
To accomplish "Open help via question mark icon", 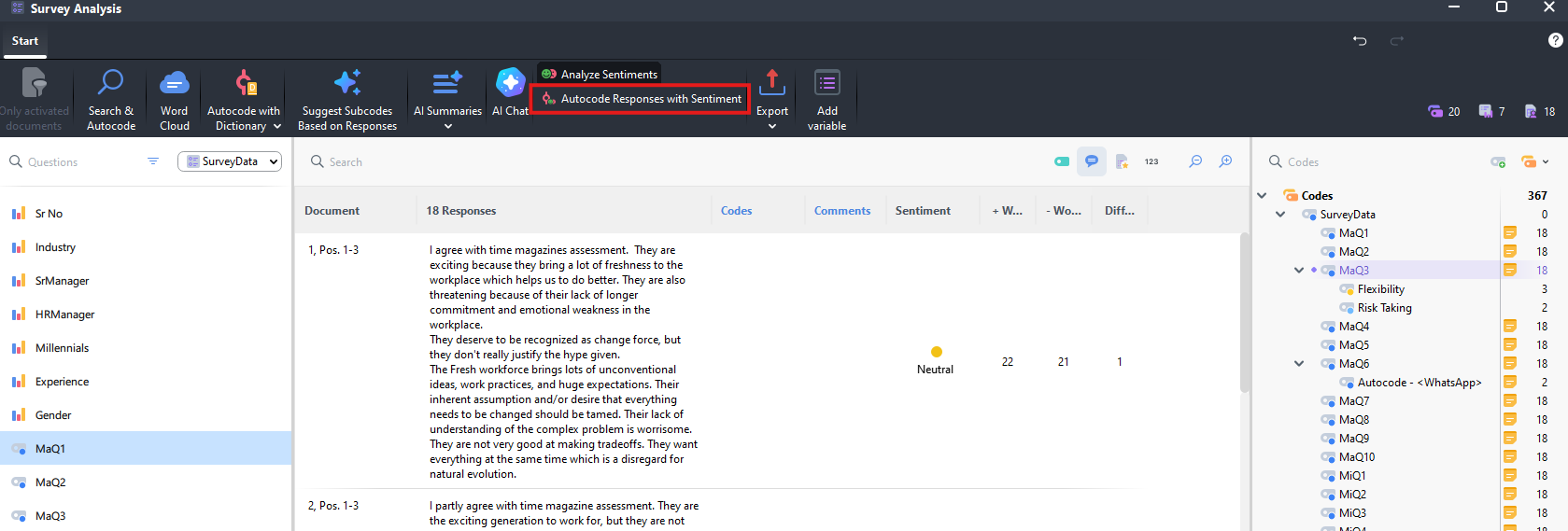I will pyautogui.click(x=1555, y=40).
